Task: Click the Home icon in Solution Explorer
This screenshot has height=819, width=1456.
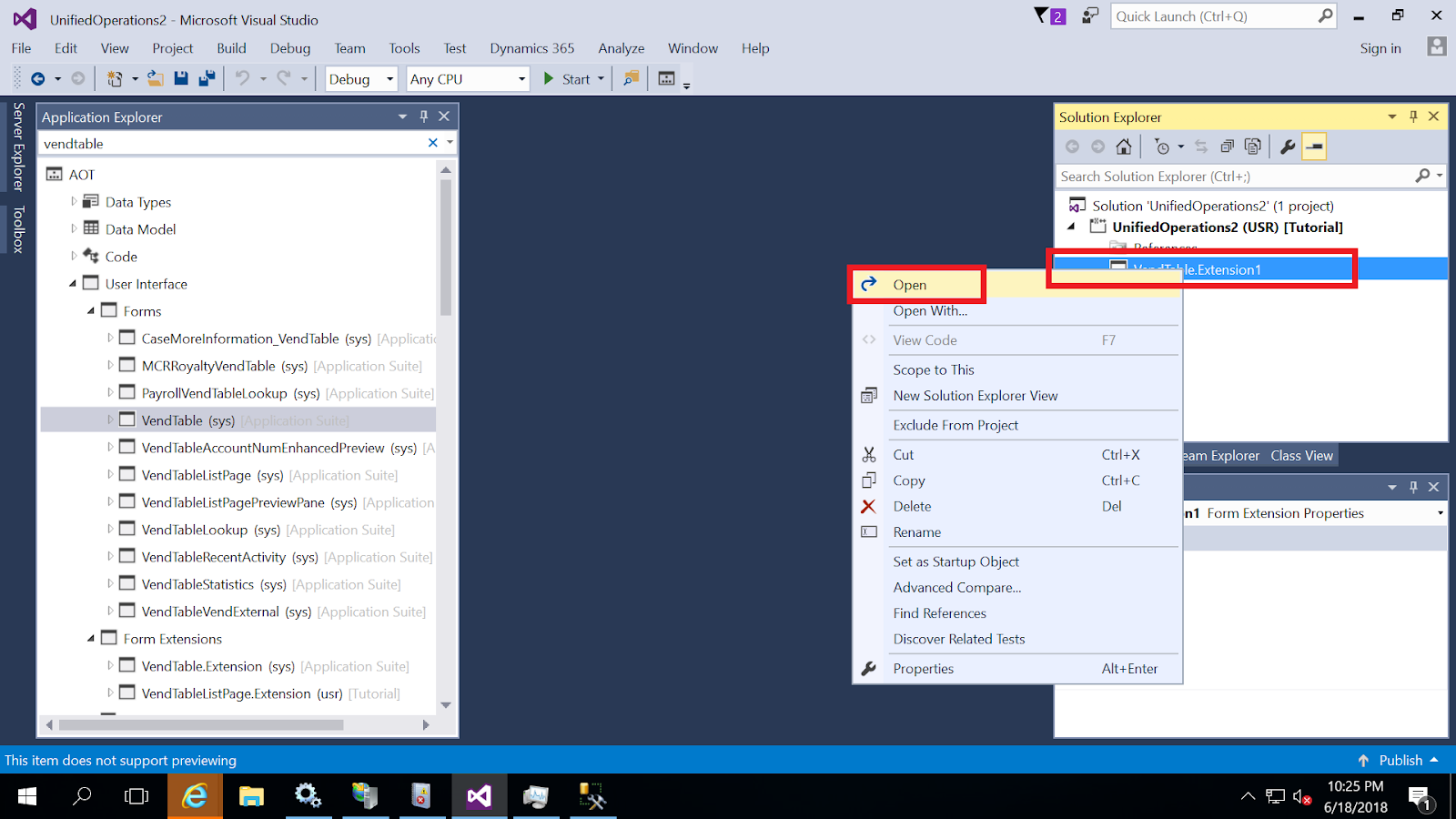Action: click(x=1124, y=147)
